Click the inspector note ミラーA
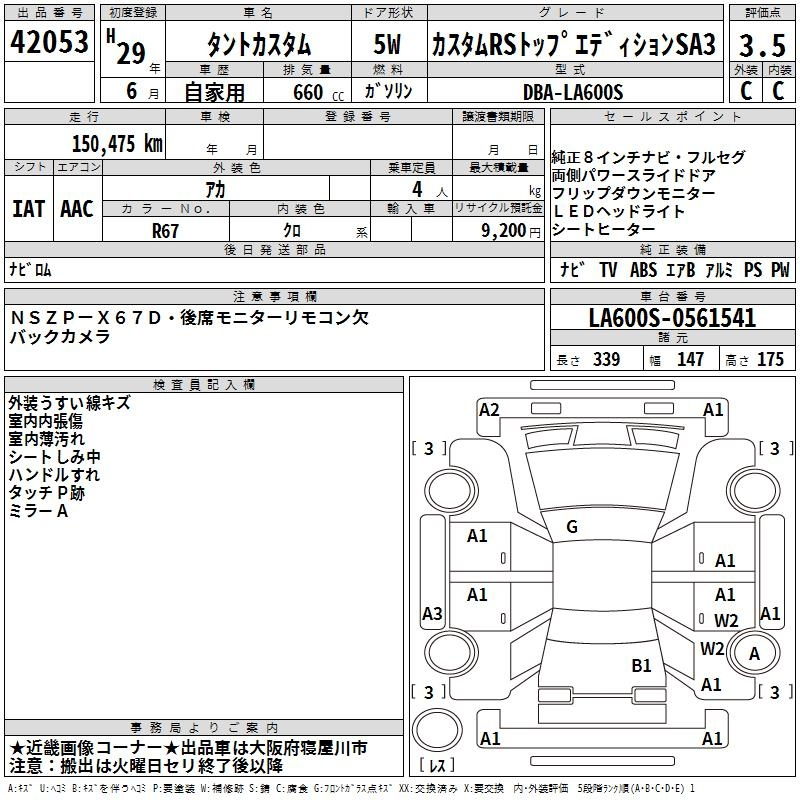The image size is (800, 800). (38, 511)
